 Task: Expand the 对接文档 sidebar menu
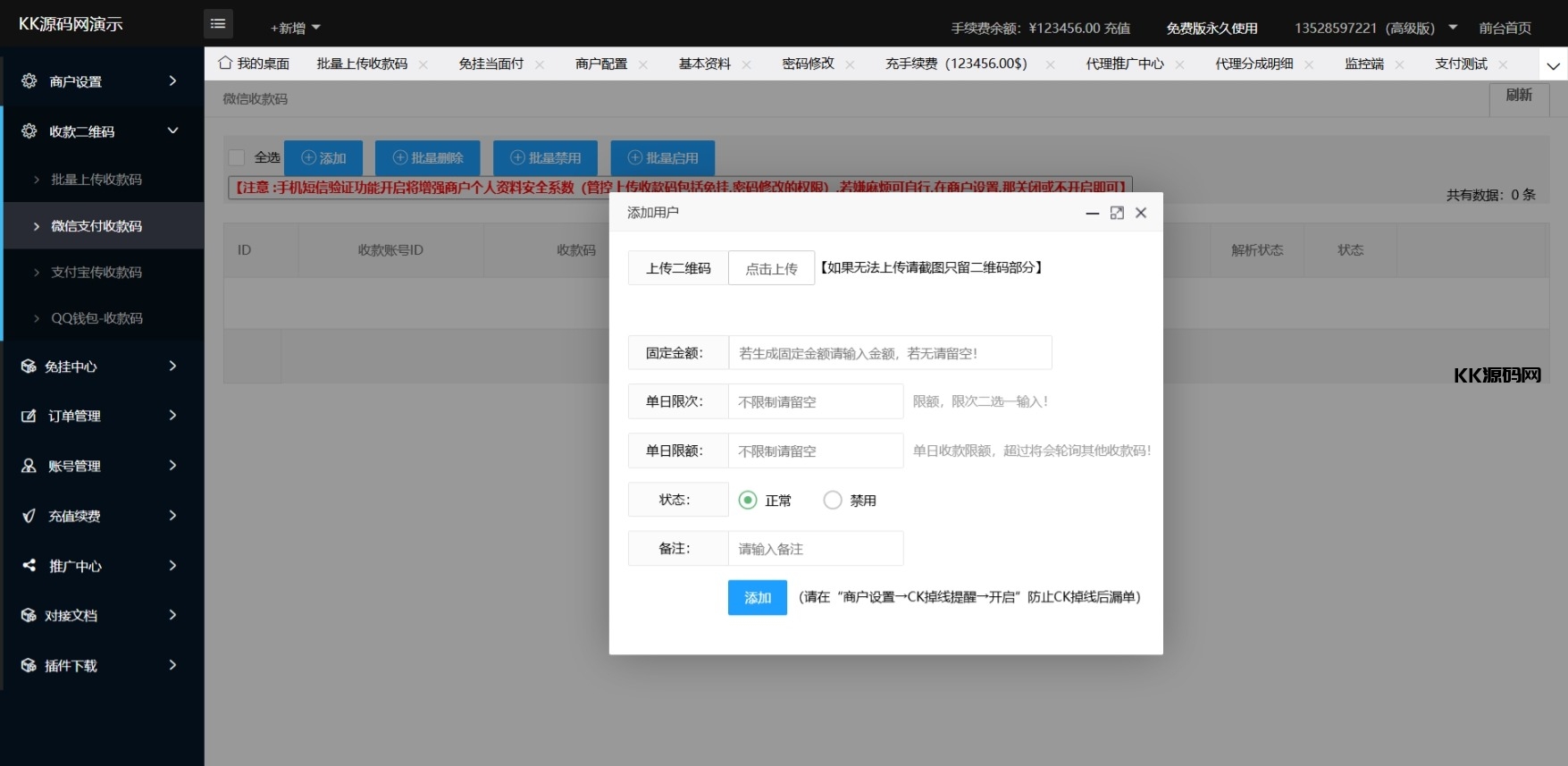tap(172, 615)
